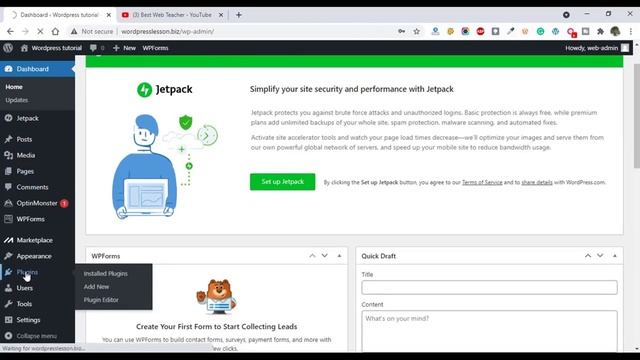Viewport: 640px width, 360px height.
Task: Open the Howdy web-admin account menu
Action: point(597,48)
